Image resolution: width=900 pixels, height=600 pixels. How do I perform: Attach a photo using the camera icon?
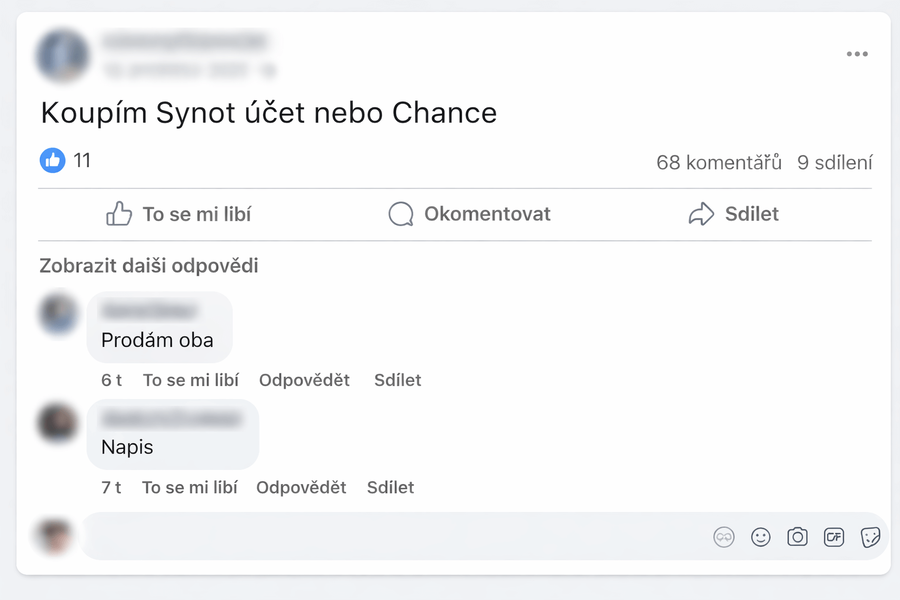[798, 537]
